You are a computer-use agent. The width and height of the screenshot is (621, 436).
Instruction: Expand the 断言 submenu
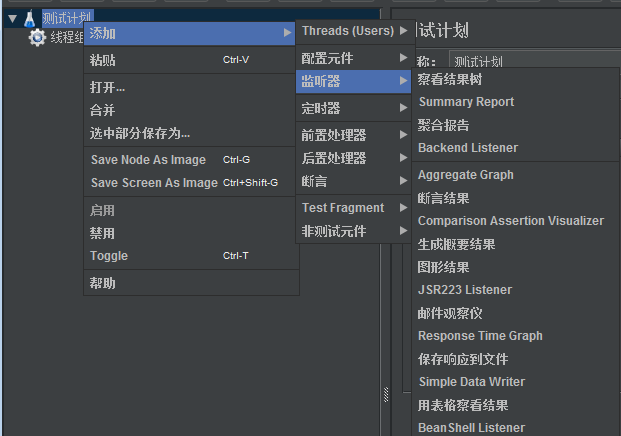tap(354, 181)
